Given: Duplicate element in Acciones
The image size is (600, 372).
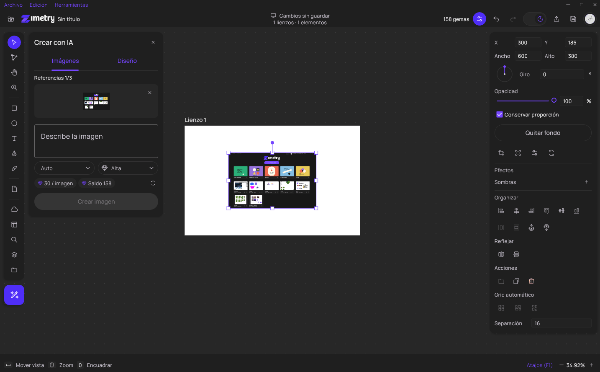Looking at the screenshot, I should pyautogui.click(x=516, y=281).
